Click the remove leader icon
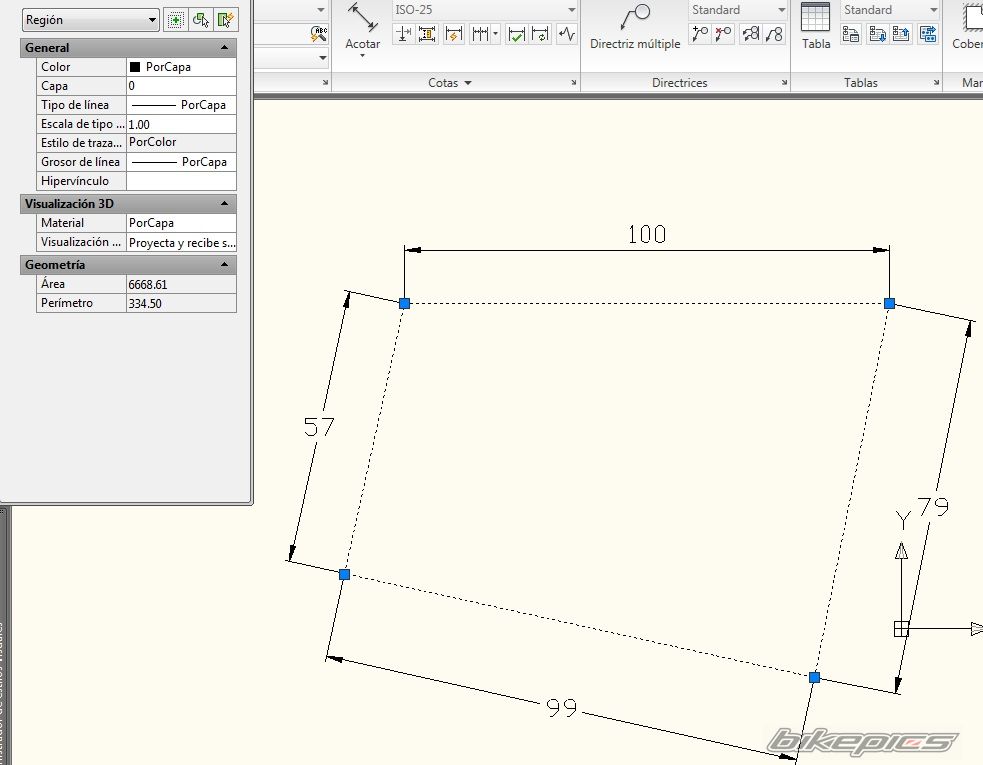Screen dimensions: 983x765 723,34
